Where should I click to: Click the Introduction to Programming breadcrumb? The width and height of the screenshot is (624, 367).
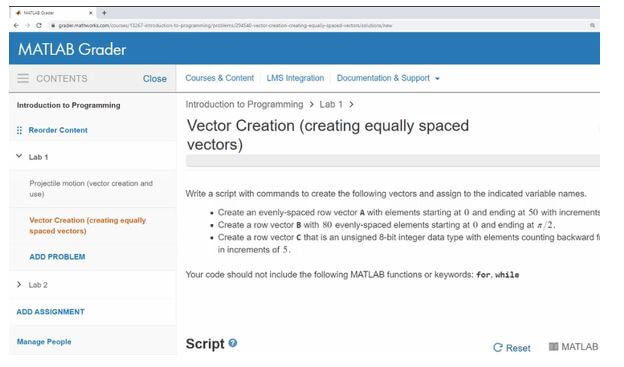[x=244, y=104]
